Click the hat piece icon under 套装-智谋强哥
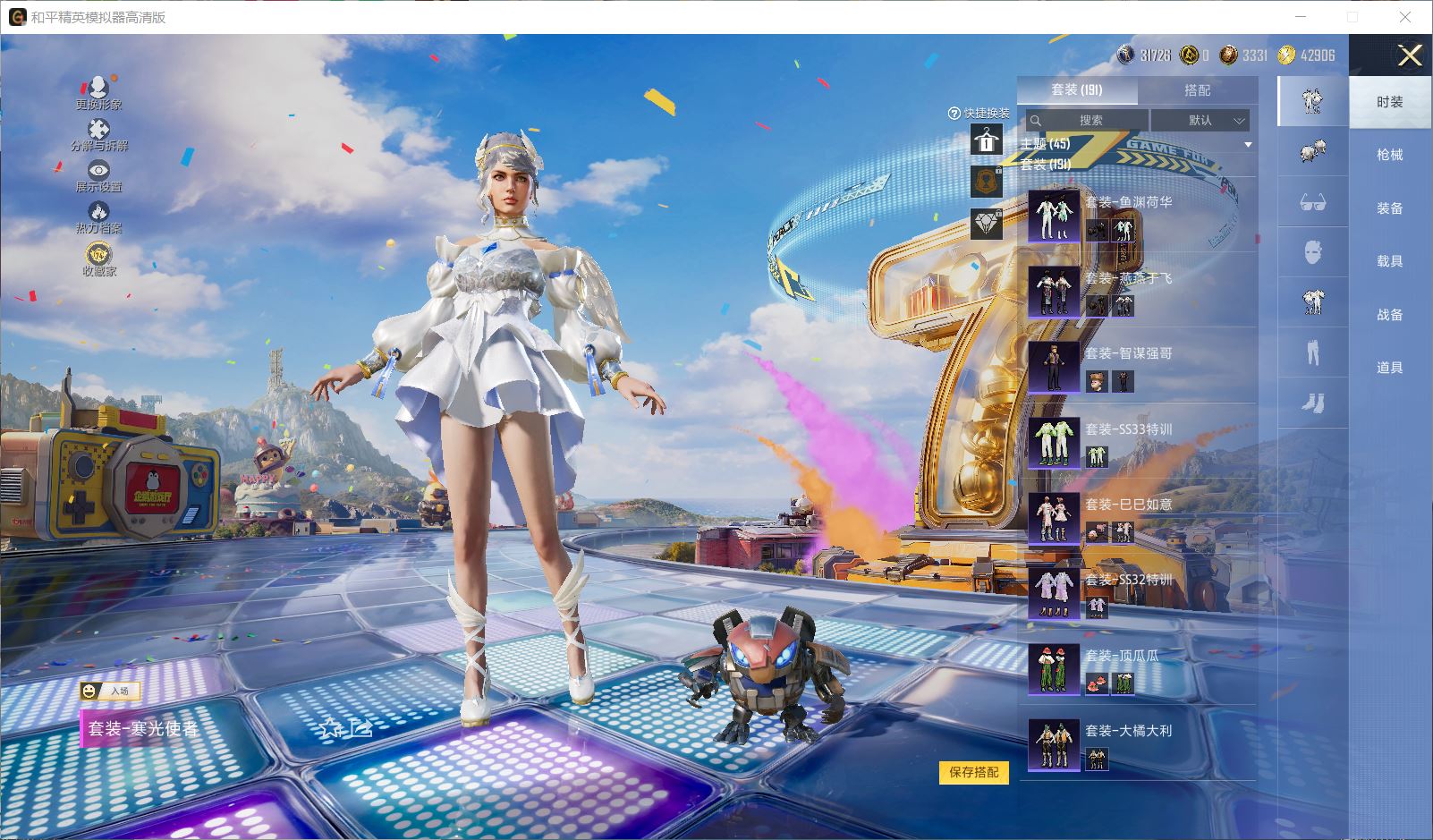 pyautogui.click(x=1097, y=382)
